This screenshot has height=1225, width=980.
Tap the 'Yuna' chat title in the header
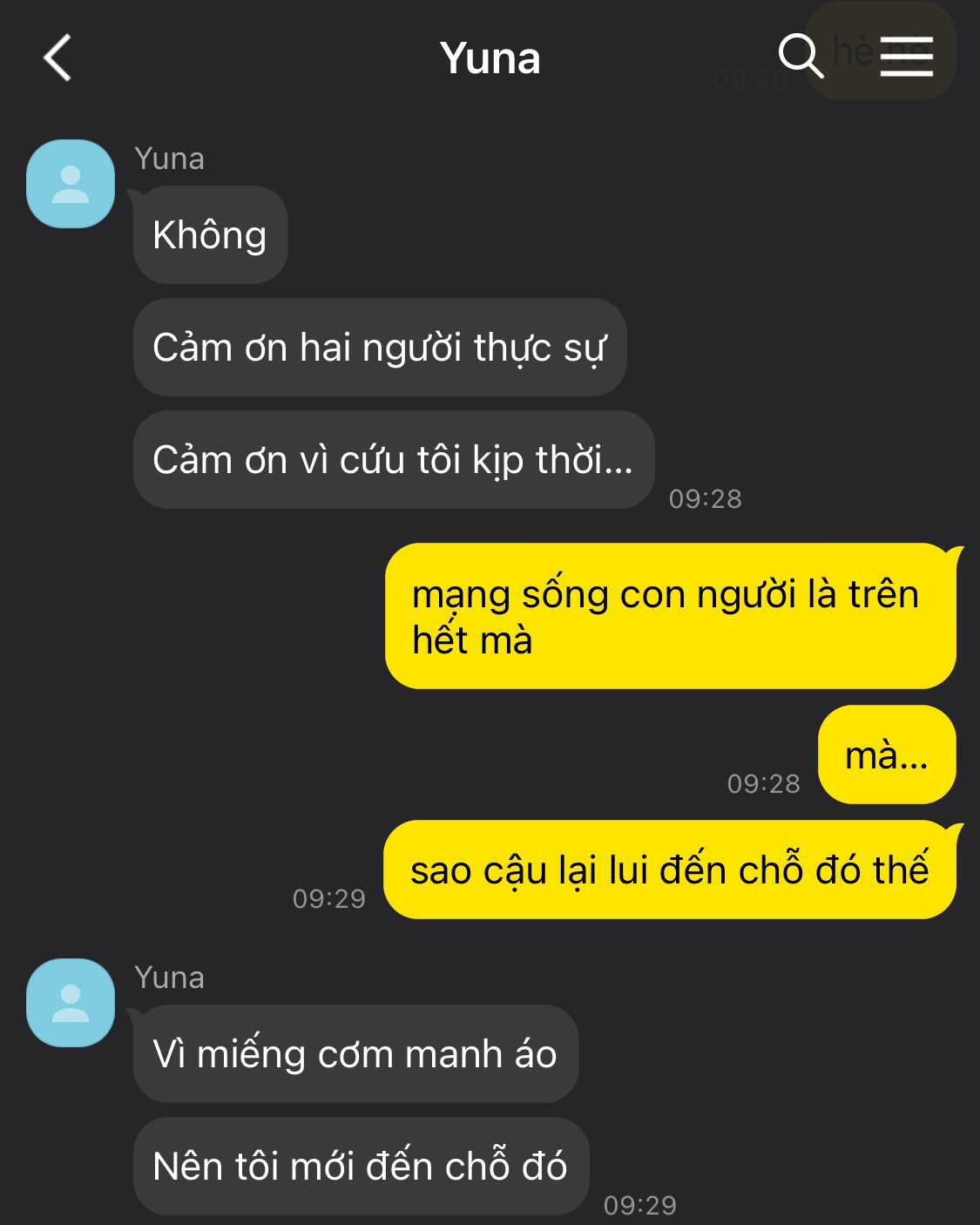point(490,58)
